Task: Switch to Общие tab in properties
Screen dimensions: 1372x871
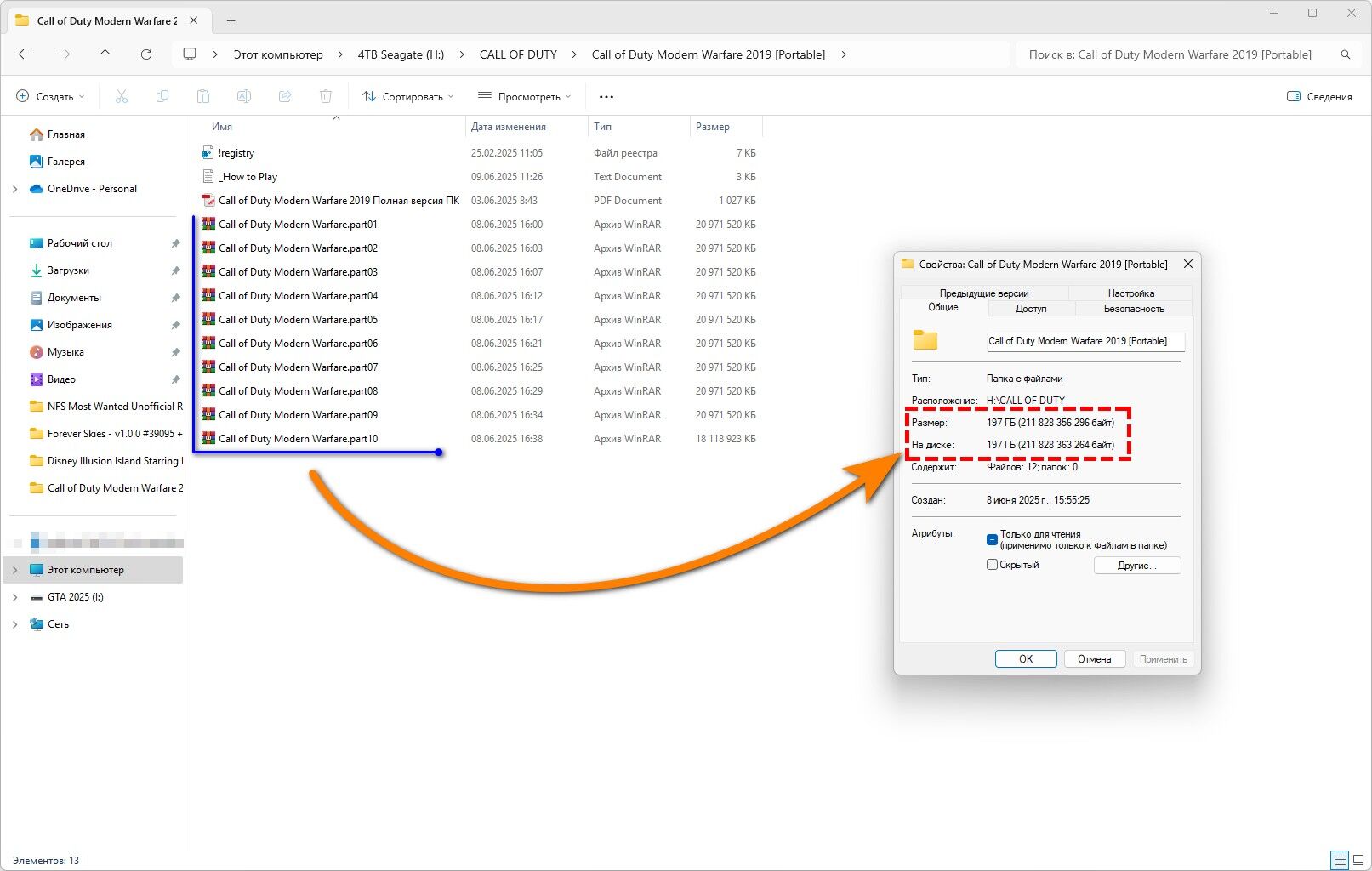Action: click(943, 307)
